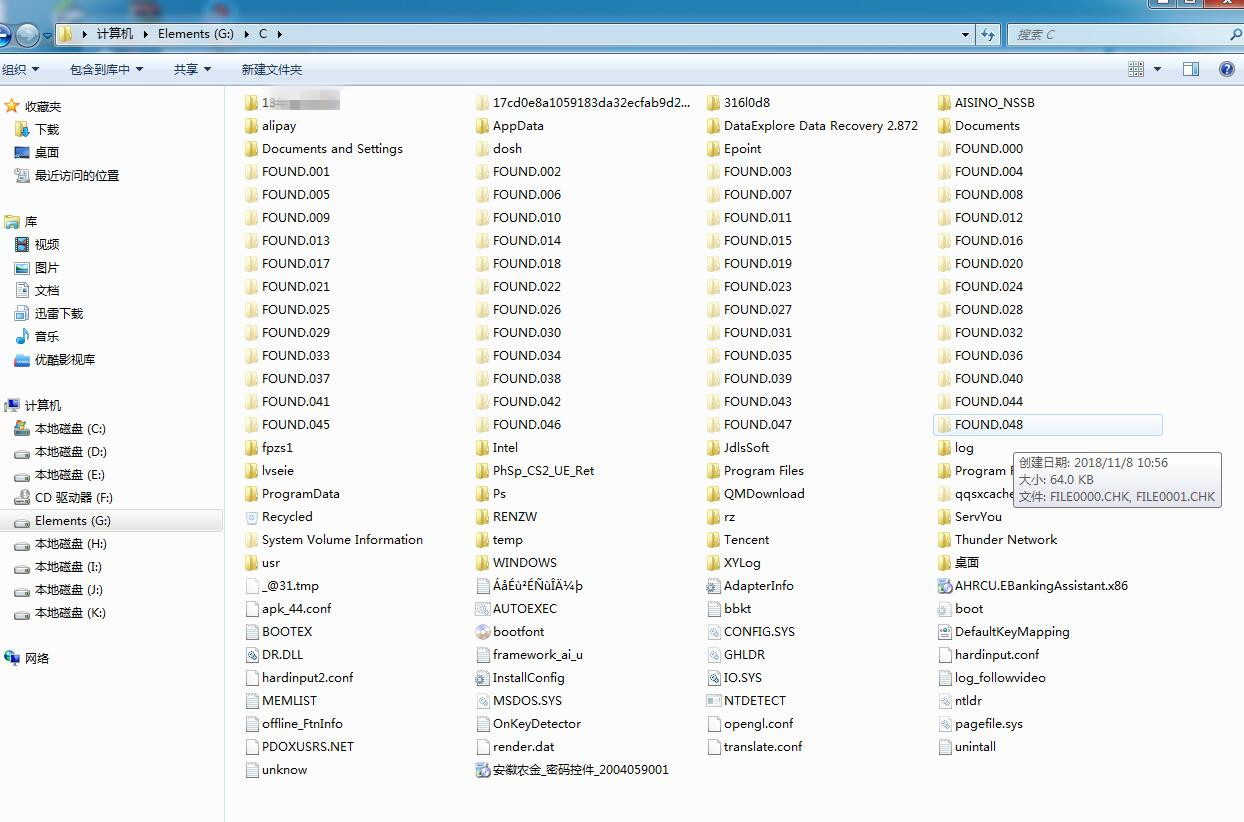Open the 包含到库中 dropdown menu
1244x822 pixels.
106,69
